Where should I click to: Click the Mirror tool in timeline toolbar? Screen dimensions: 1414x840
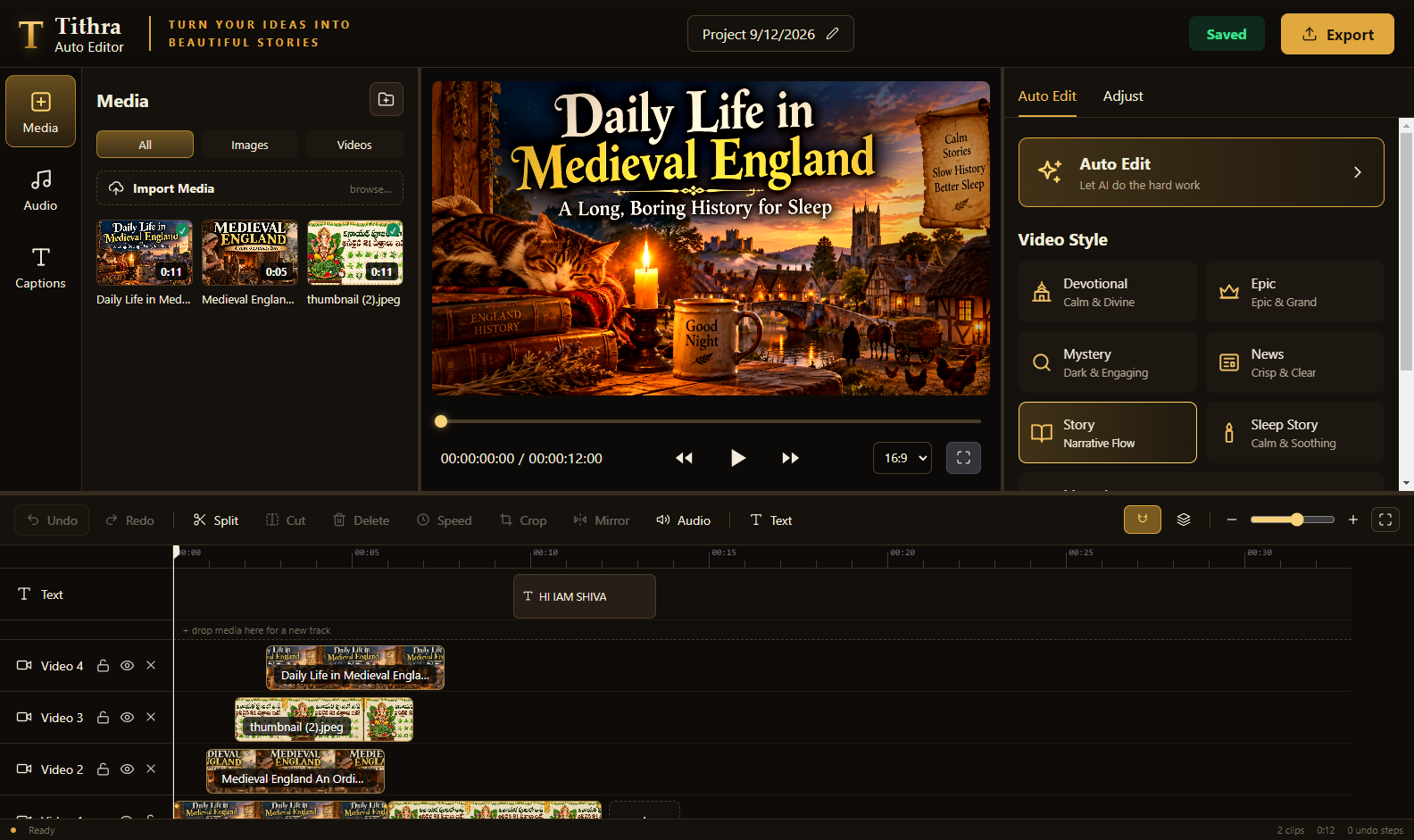(602, 520)
